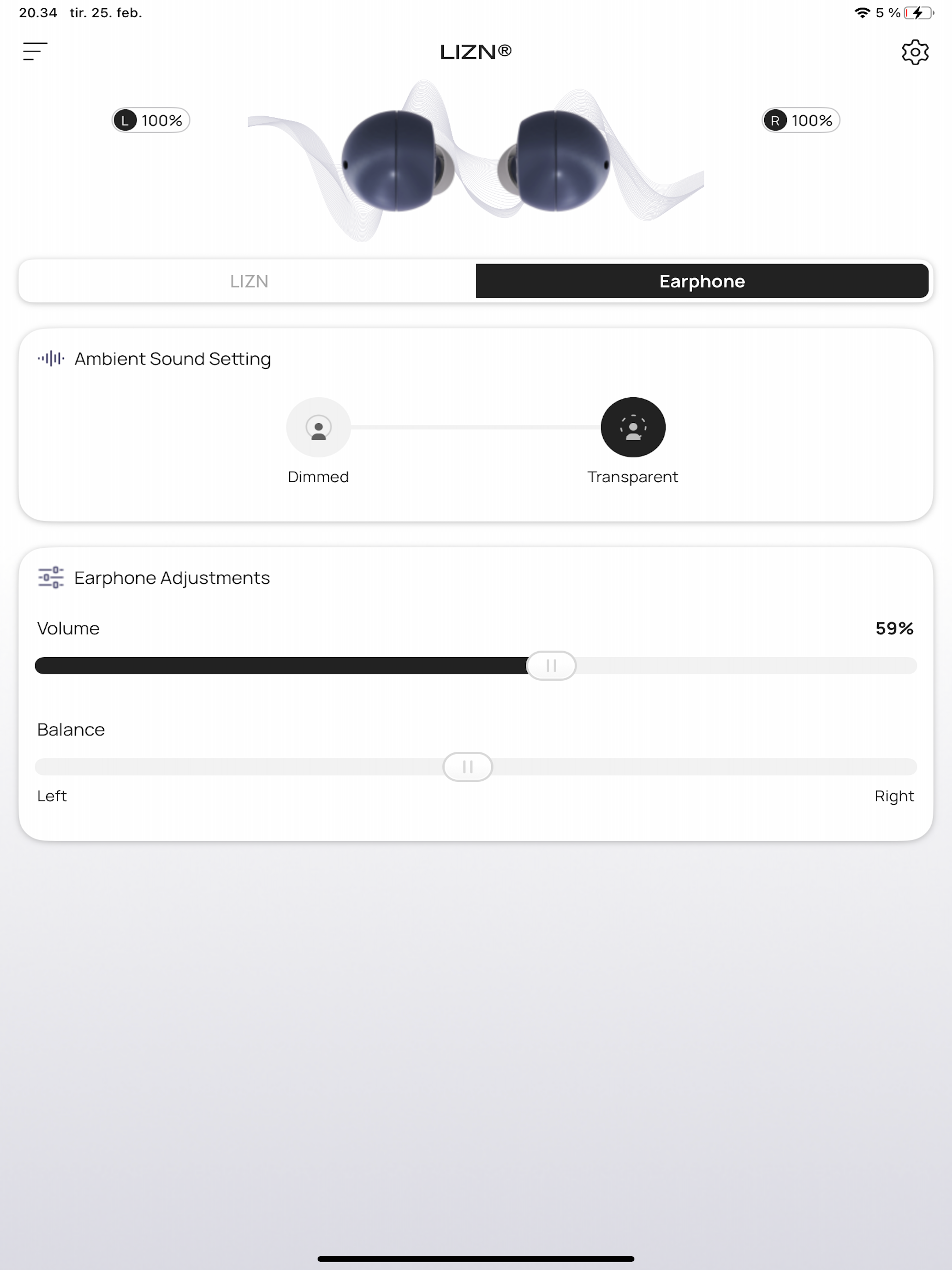The width and height of the screenshot is (952, 1270).
Task: Tap the Wi-Fi status icon
Action: [862, 12]
